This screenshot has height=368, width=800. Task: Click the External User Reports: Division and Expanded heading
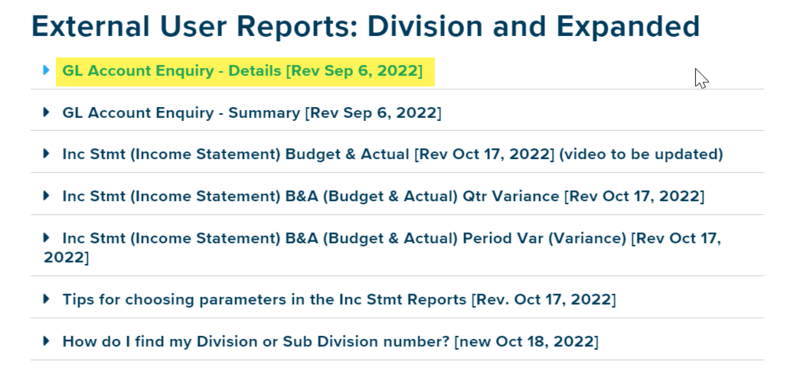365,27
